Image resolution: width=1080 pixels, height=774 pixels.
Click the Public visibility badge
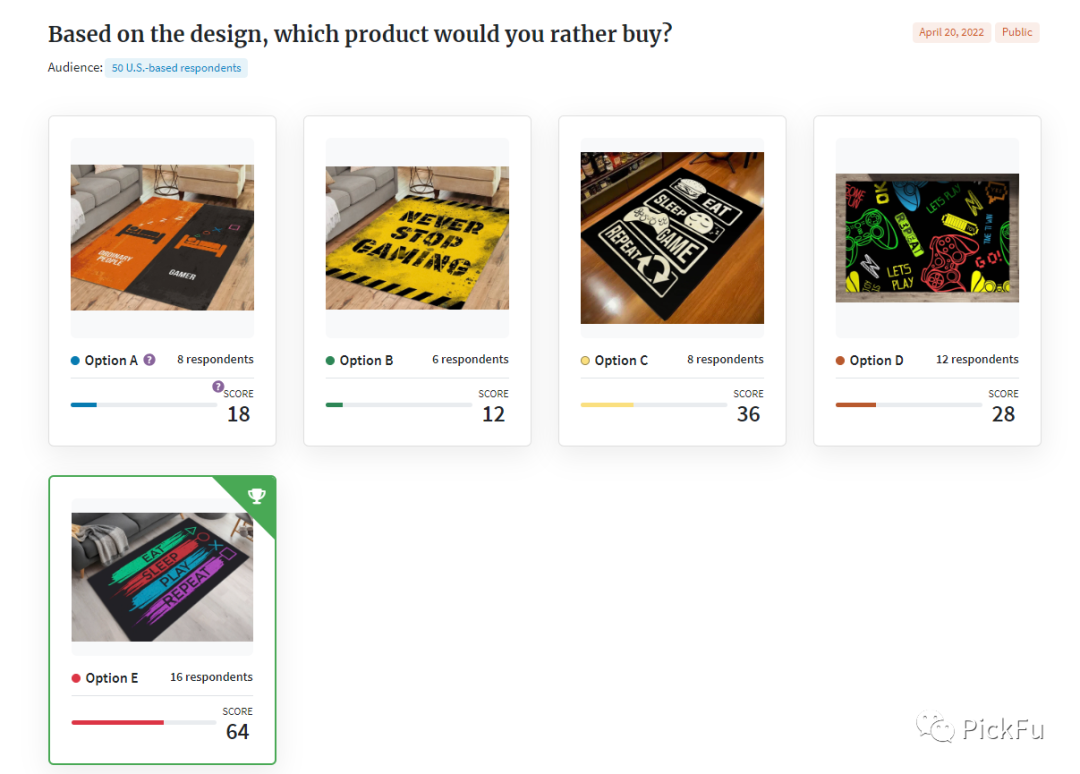(x=1017, y=32)
